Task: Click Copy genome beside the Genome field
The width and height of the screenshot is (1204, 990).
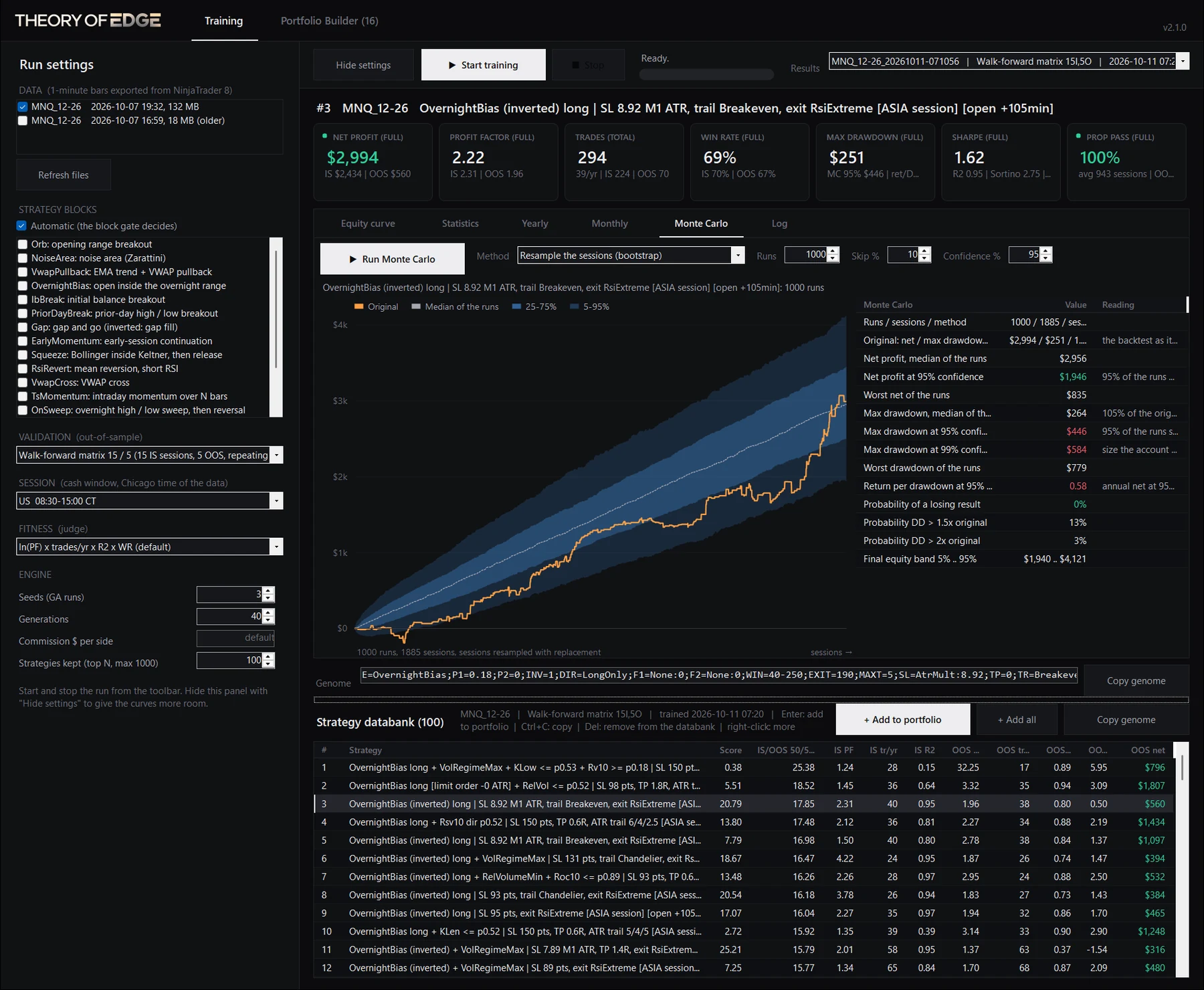Action: coord(1136,680)
